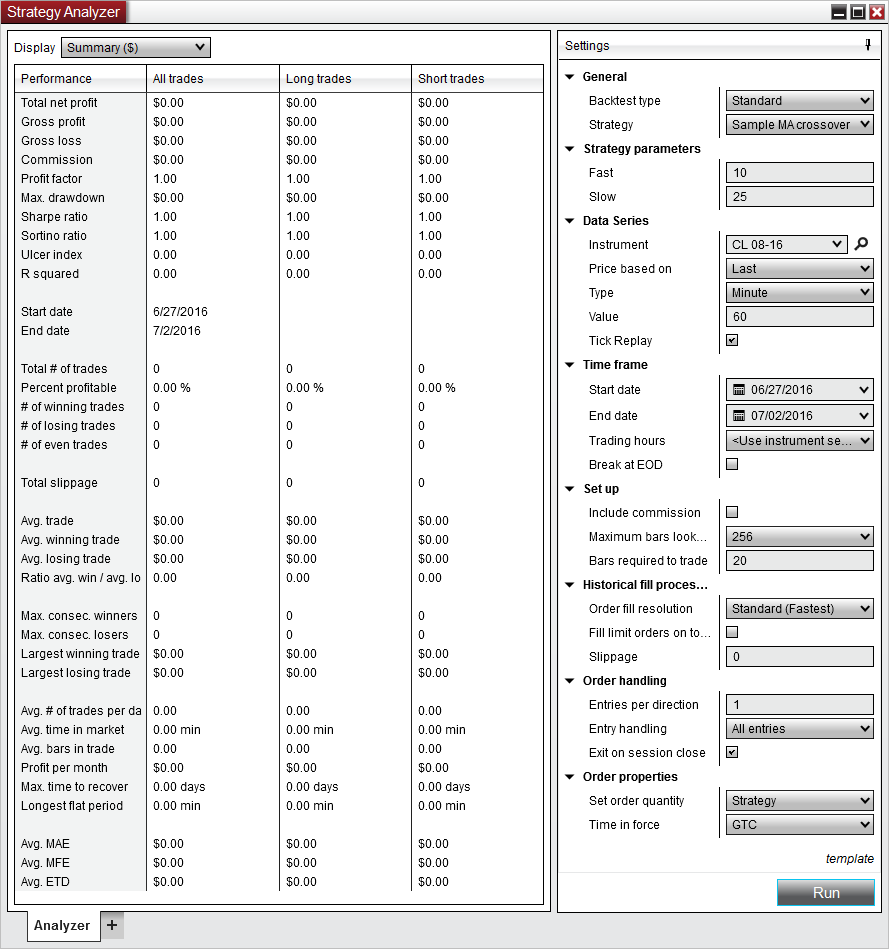889x949 pixels.
Task: Click the Long trades column header
Action: [346, 79]
